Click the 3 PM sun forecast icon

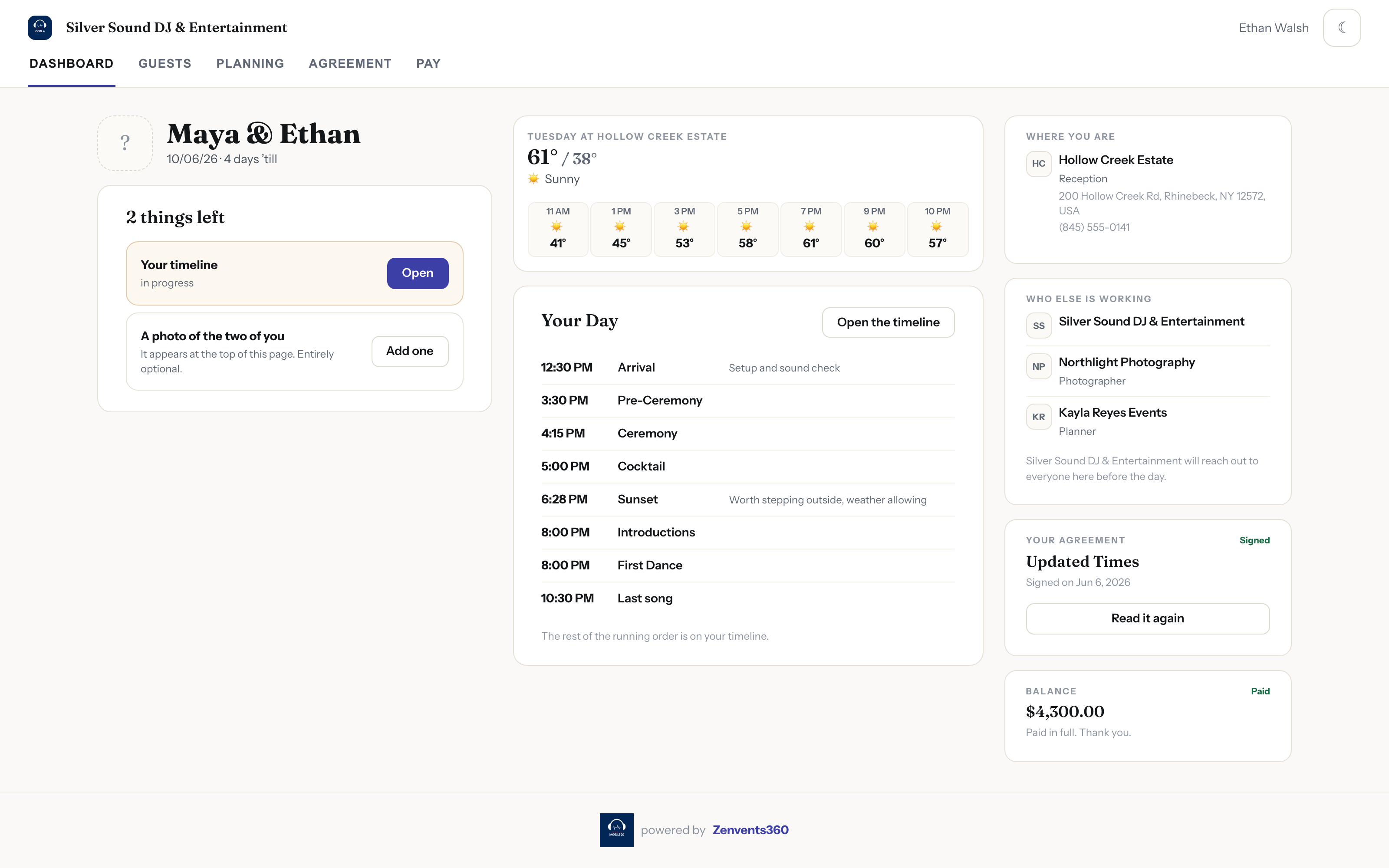[x=683, y=226]
